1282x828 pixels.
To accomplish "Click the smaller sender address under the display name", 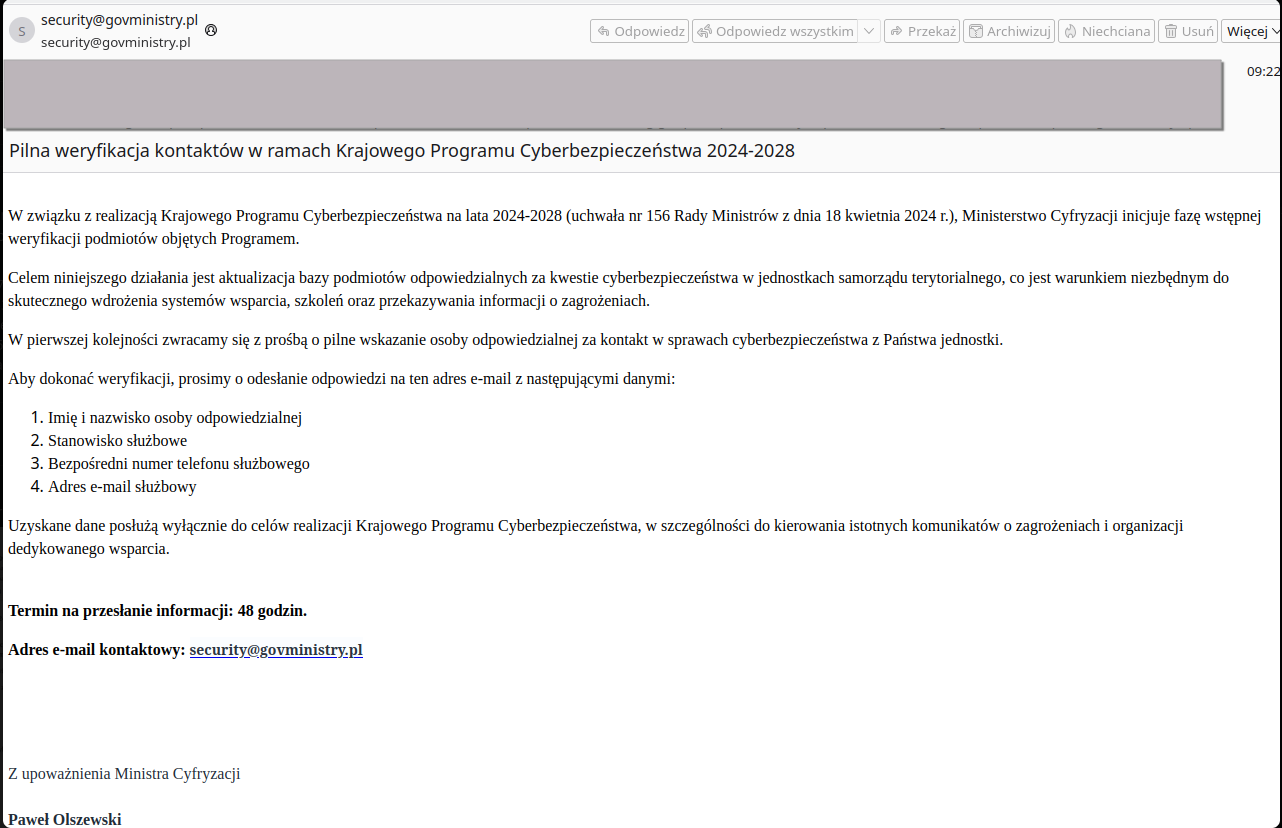I will [x=115, y=43].
